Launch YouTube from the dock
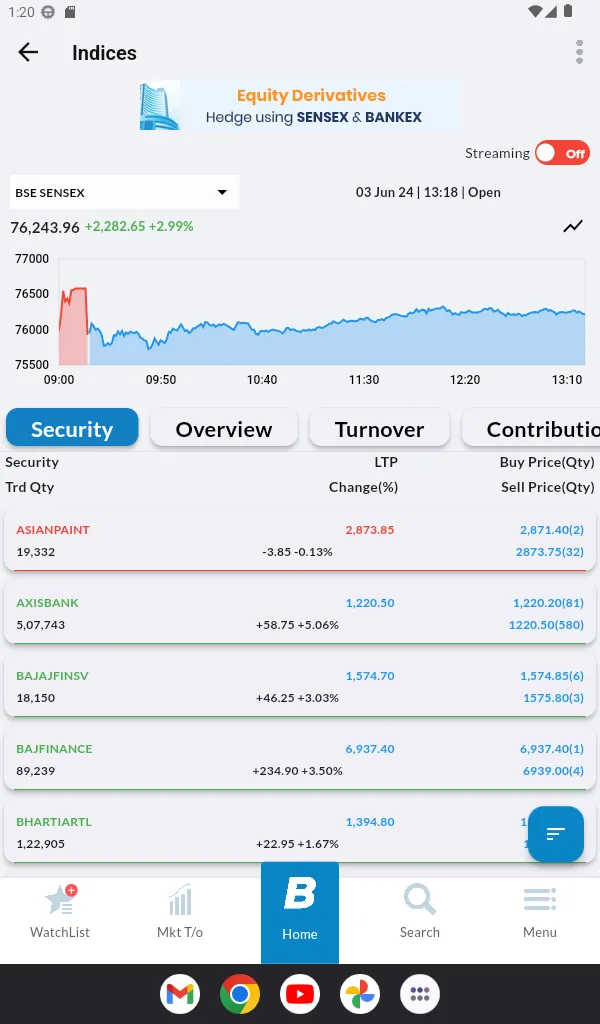Screen dimensions: 600x1024 [300, 994]
